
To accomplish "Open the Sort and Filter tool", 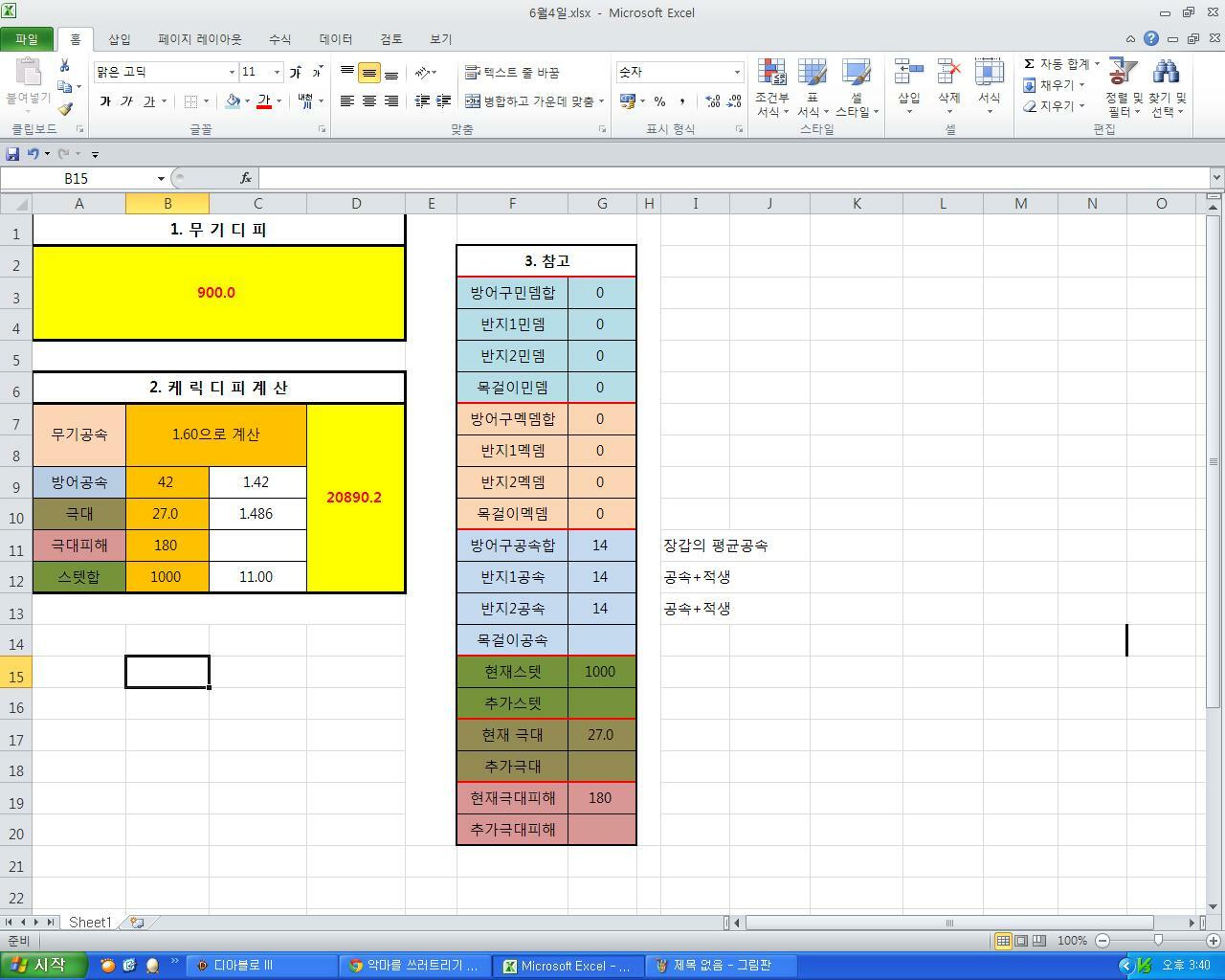I will point(1124,88).
